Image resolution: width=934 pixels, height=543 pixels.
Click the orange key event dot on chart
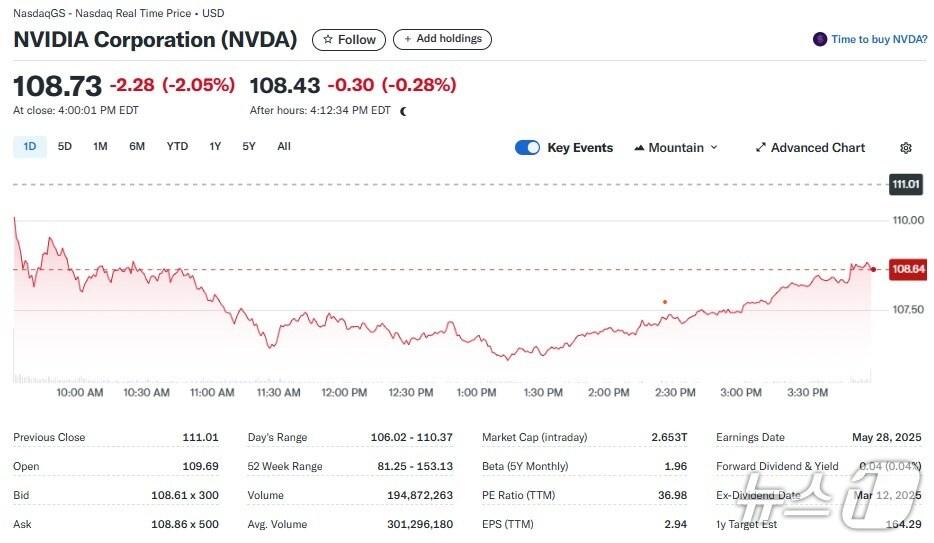pyautogui.click(x=665, y=301)
